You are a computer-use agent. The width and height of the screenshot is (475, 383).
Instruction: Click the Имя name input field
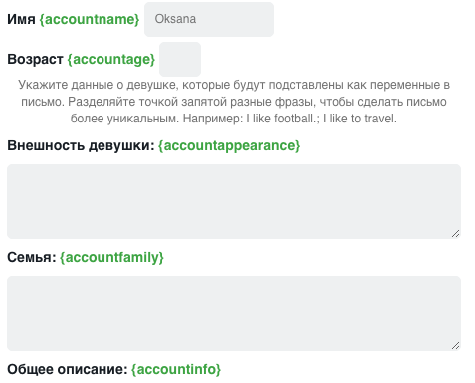[209, 19]
